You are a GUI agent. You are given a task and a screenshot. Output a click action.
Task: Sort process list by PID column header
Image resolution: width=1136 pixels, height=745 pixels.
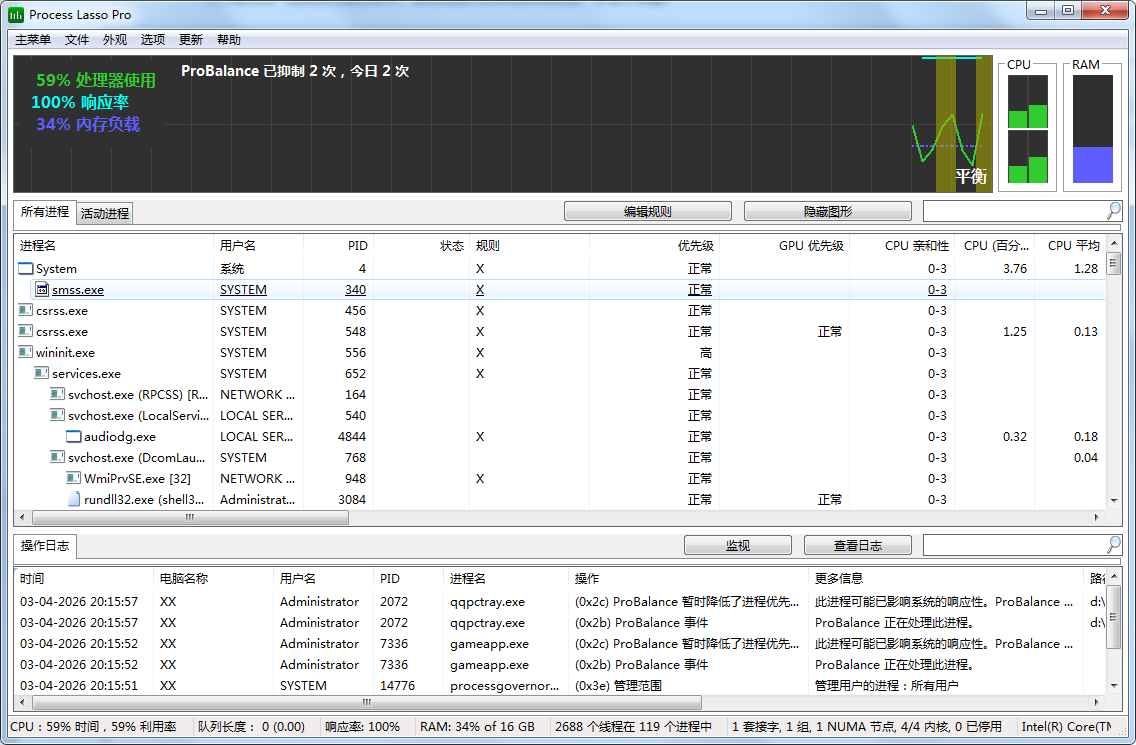point(357,245)
